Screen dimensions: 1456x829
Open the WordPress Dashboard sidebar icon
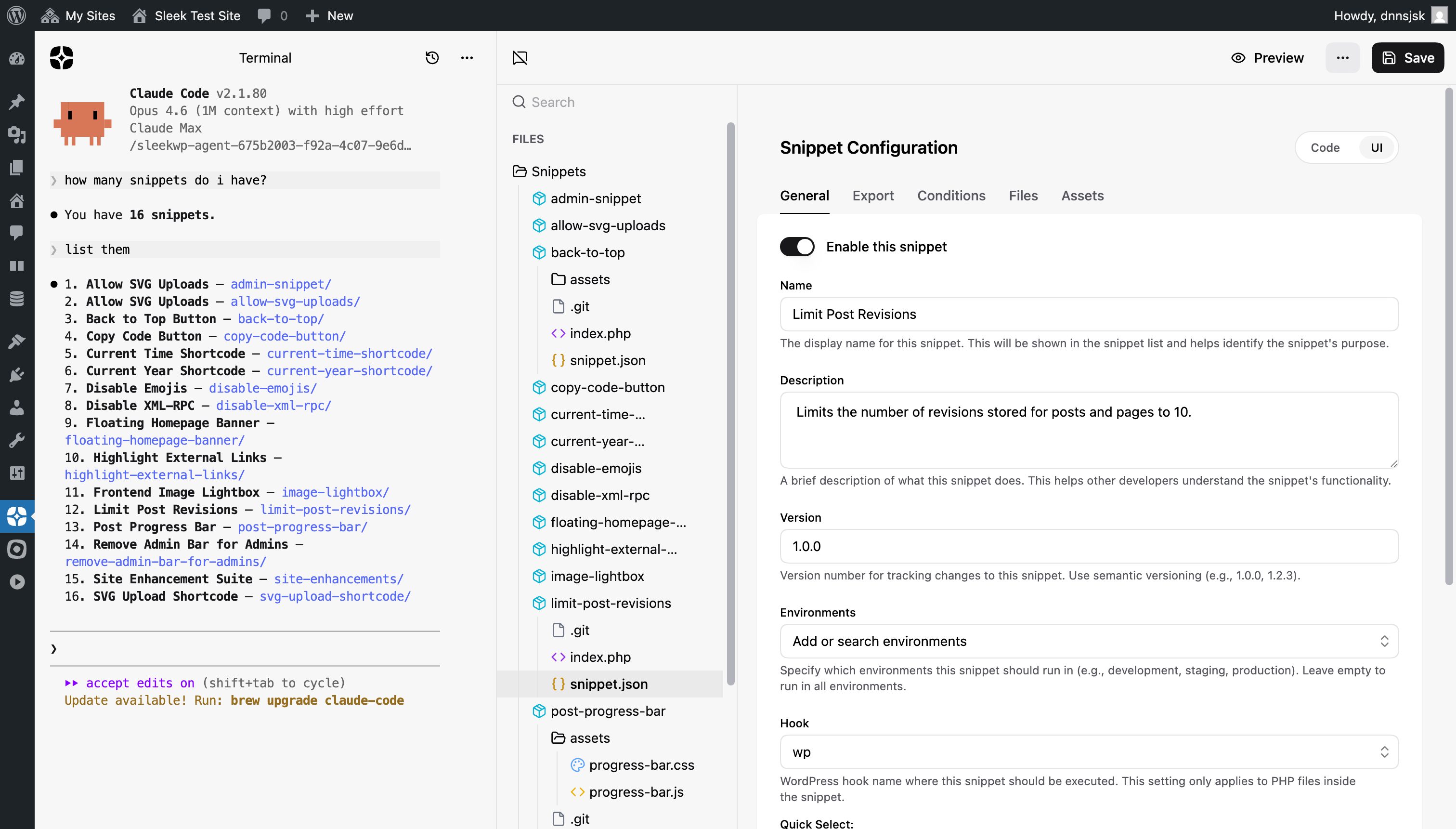[16, 59]
